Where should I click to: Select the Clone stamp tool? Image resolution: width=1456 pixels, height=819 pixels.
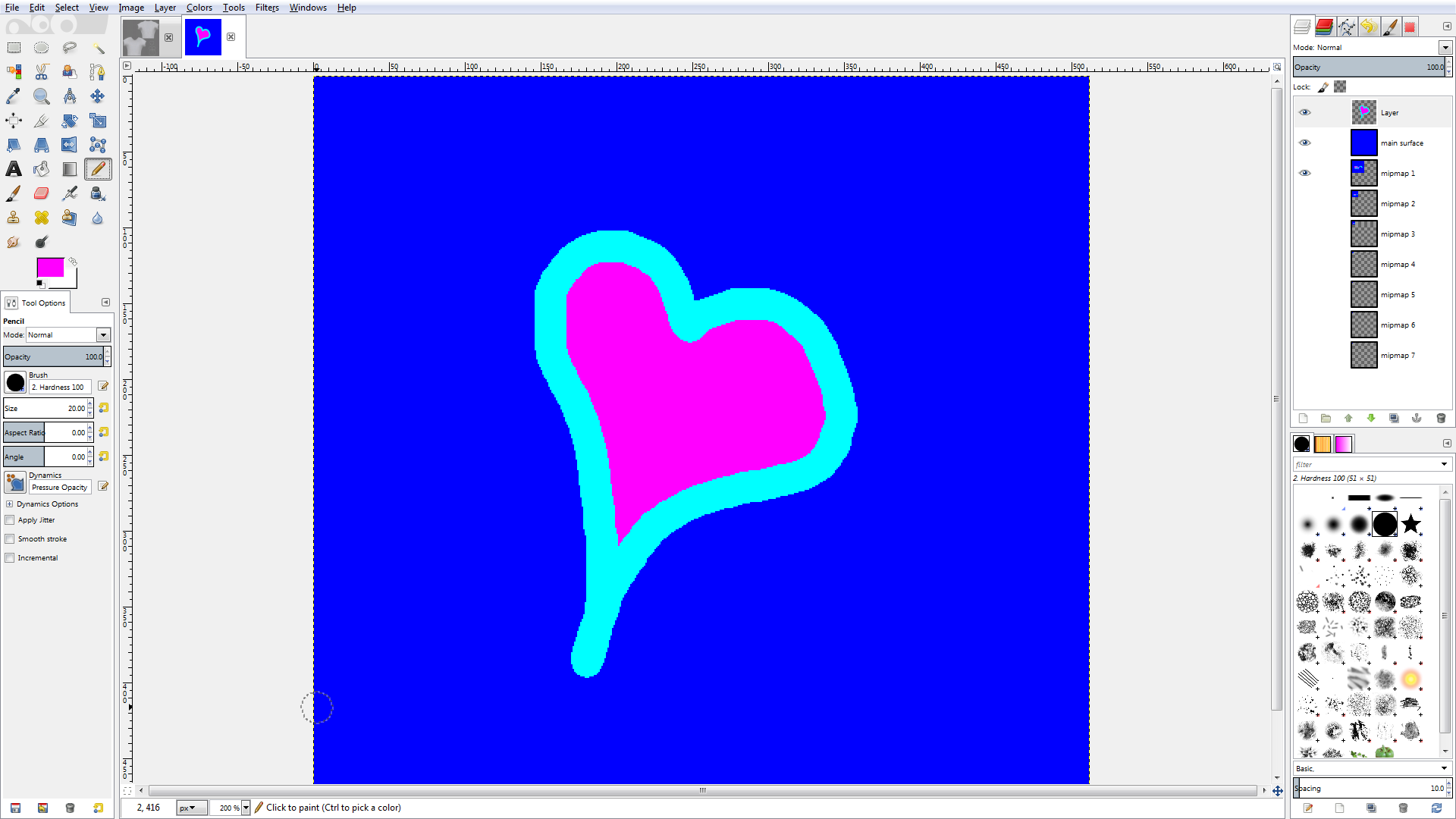coord(14,218)
